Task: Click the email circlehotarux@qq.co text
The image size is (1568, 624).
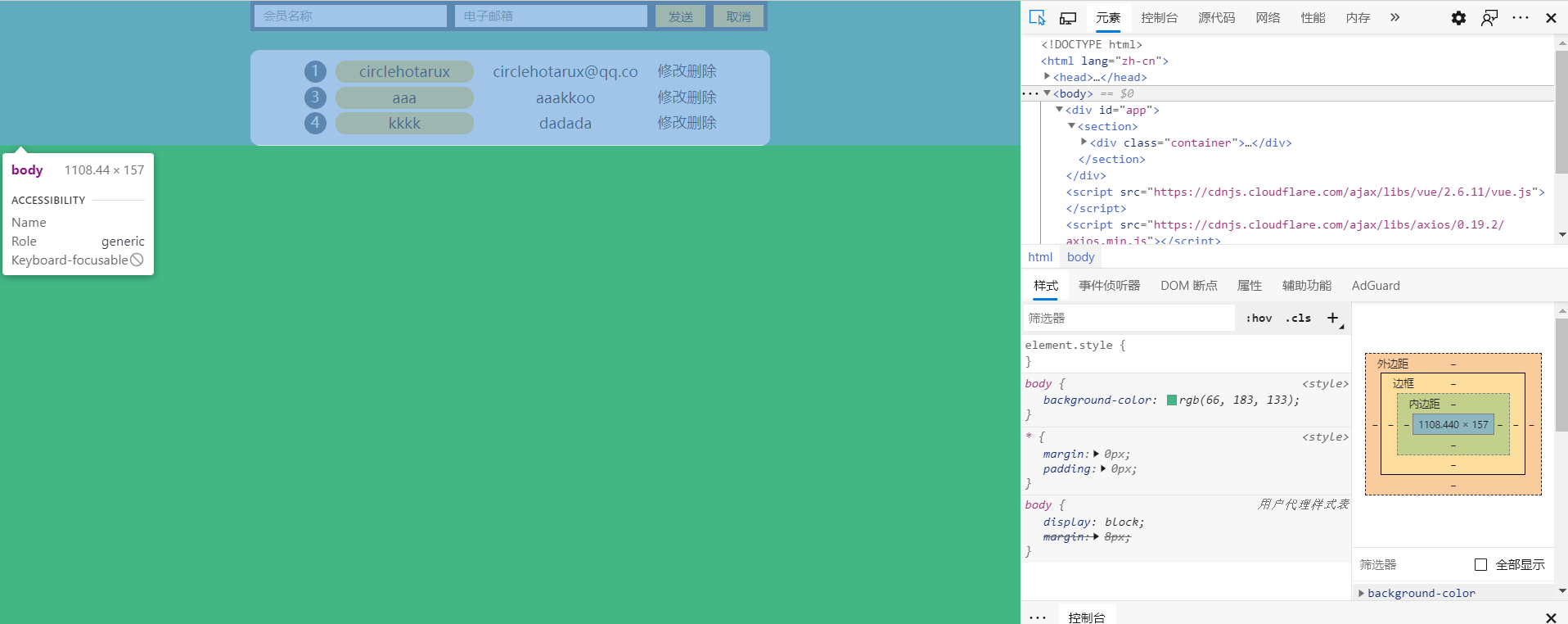Action: click(x=565, y=71)
